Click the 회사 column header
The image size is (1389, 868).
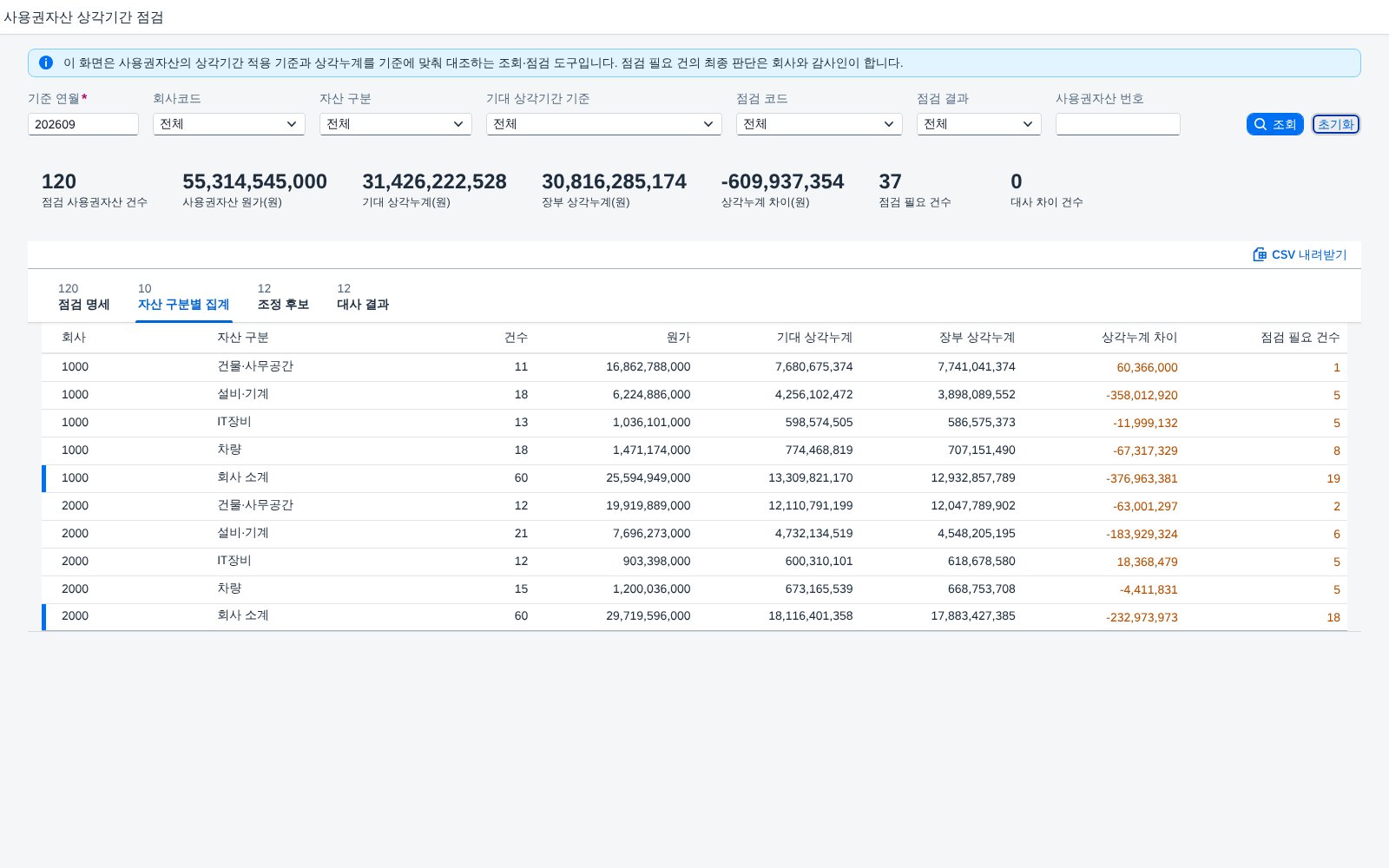point(74,337)
